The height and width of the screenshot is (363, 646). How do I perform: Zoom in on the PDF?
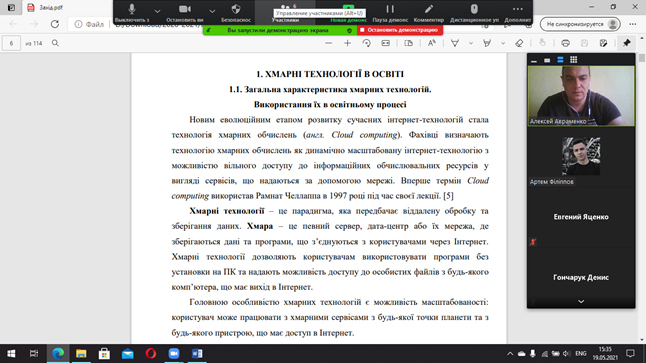(x=347, y=43)
